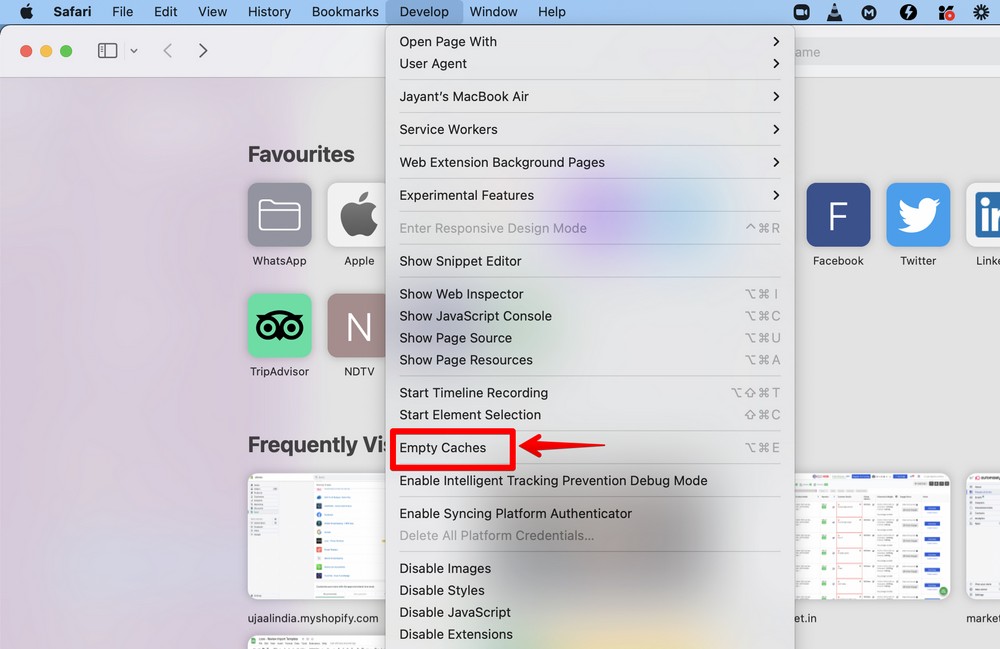Select Show JavaScript Console

point(589,316)
